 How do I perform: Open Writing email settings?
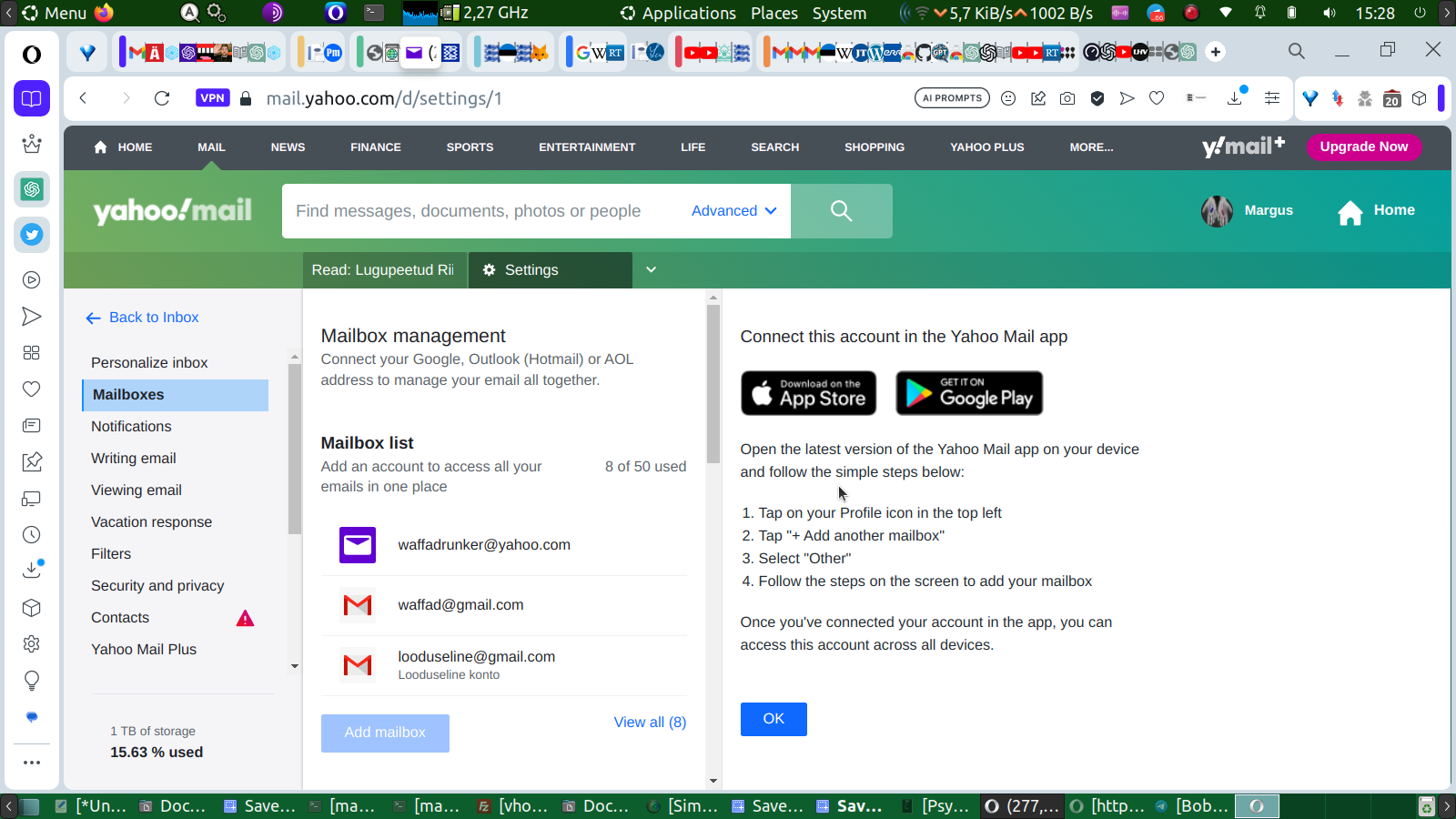[134, 459]
